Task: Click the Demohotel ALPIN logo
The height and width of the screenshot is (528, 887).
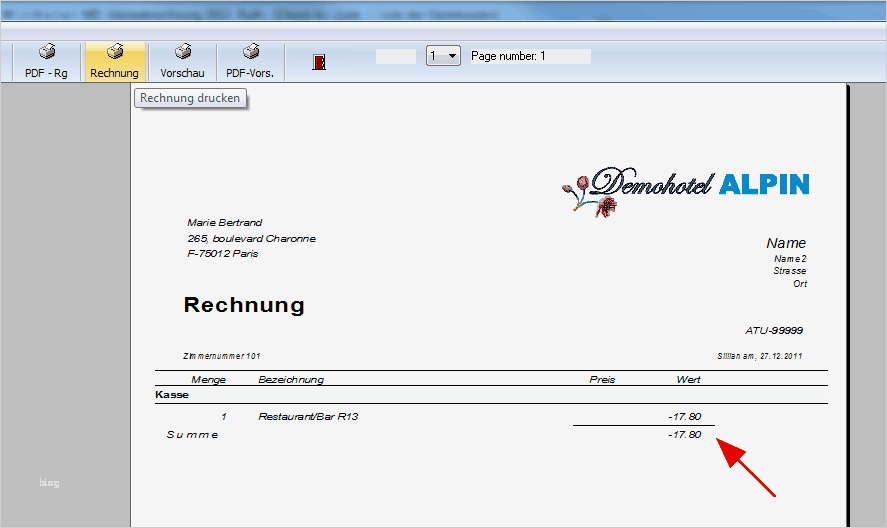Action: click(x=685, y=191)
